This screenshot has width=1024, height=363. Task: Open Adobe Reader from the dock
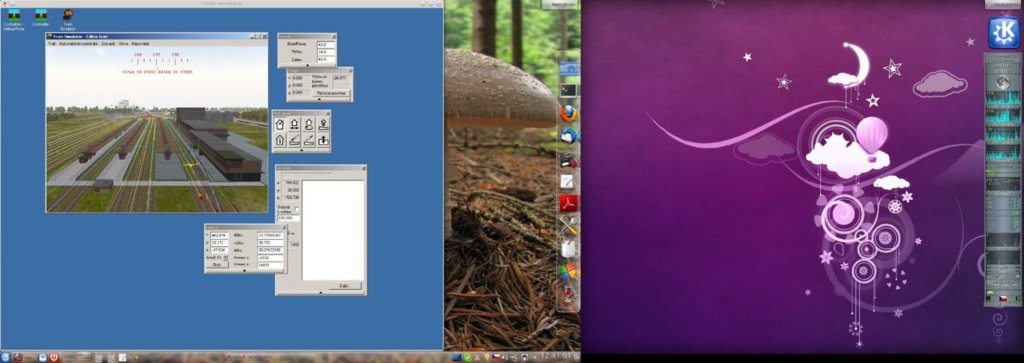click(x=569, y=204)
